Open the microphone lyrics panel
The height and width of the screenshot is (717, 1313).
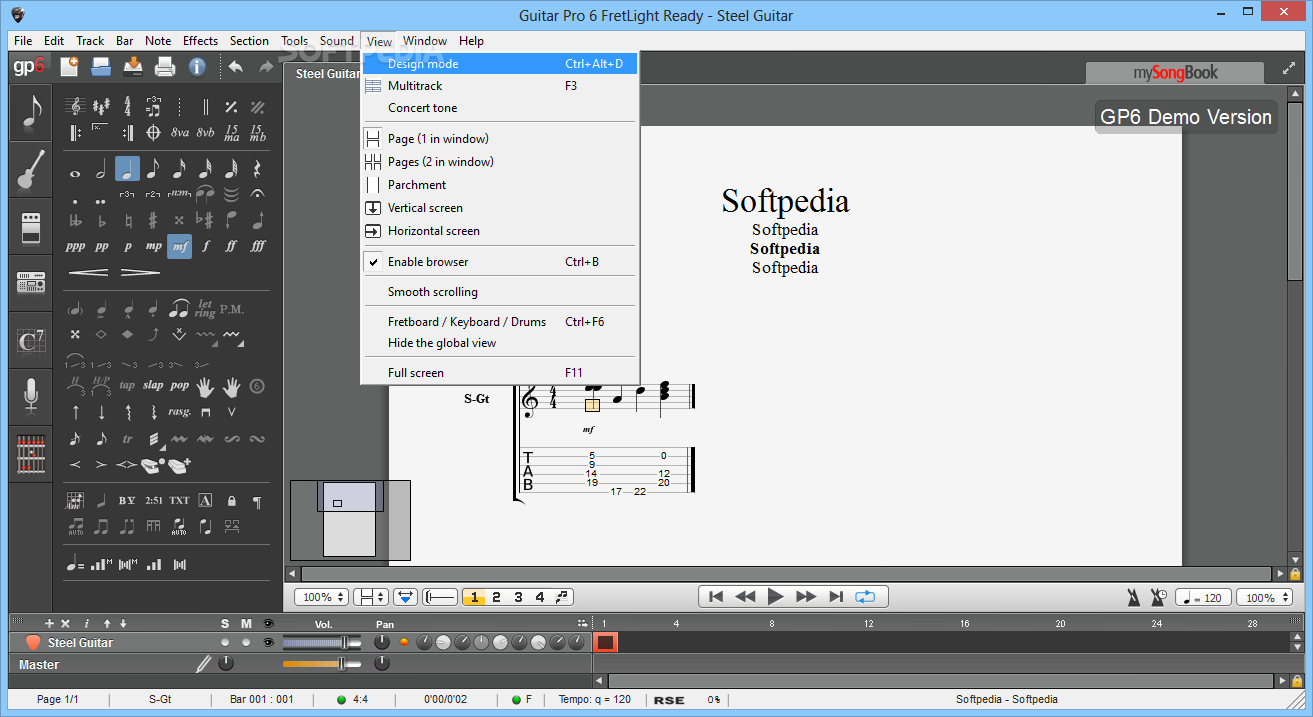point(31,398)
